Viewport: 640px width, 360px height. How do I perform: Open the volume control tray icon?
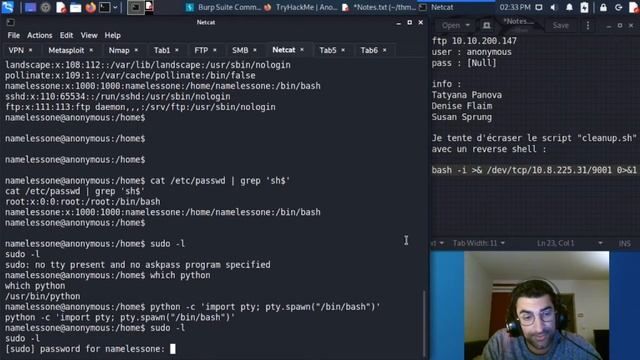tap(553, 7)
